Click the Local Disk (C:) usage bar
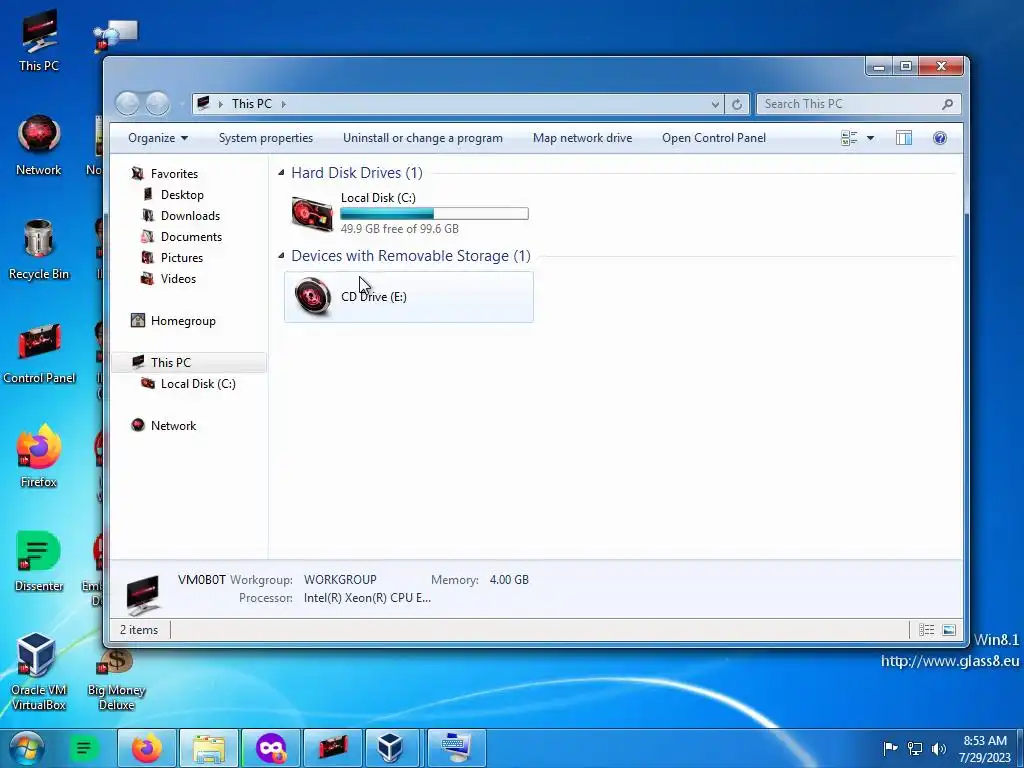Viewport: 1024px width, 768px height. [434, 214]
